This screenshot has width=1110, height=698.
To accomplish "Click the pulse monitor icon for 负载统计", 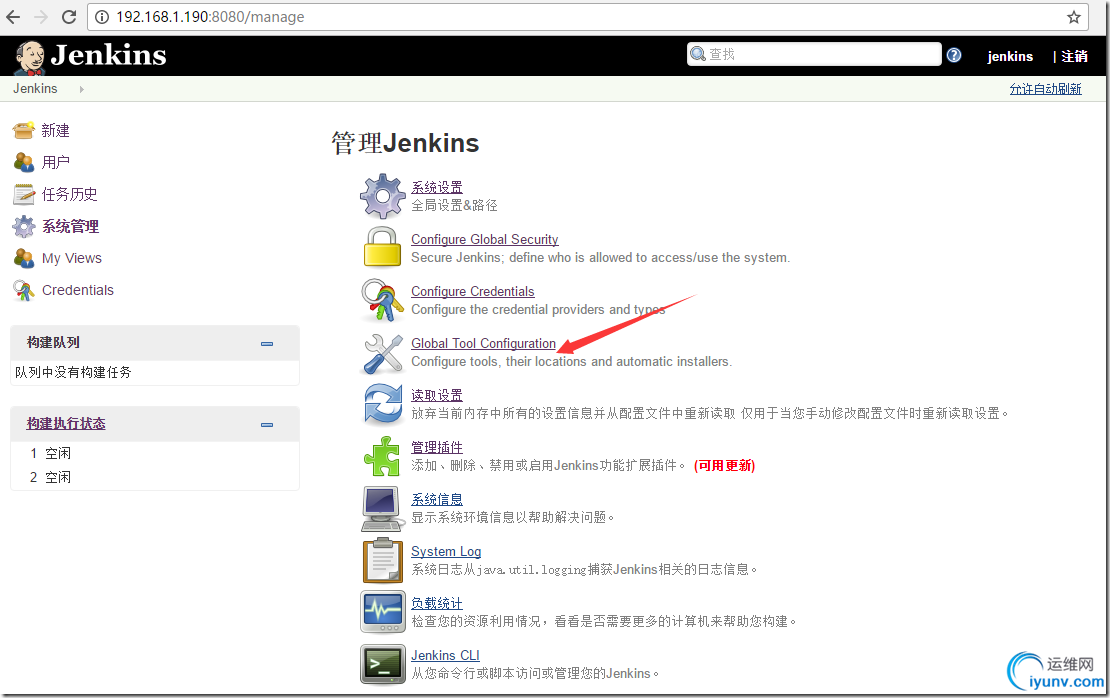I will (x=382, y=612).
